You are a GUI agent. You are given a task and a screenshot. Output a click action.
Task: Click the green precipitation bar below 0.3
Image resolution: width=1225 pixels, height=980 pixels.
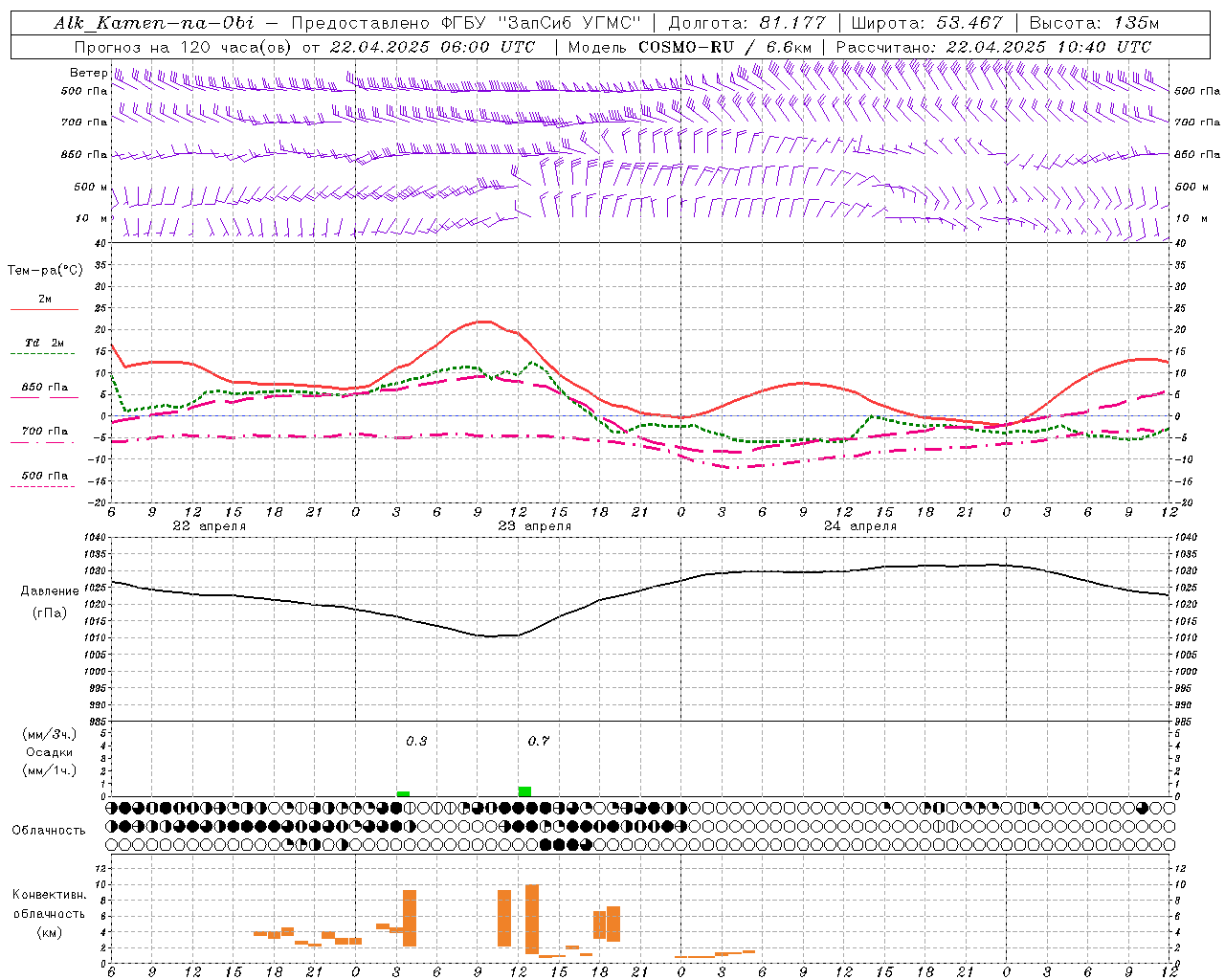(x=403, y=794)
